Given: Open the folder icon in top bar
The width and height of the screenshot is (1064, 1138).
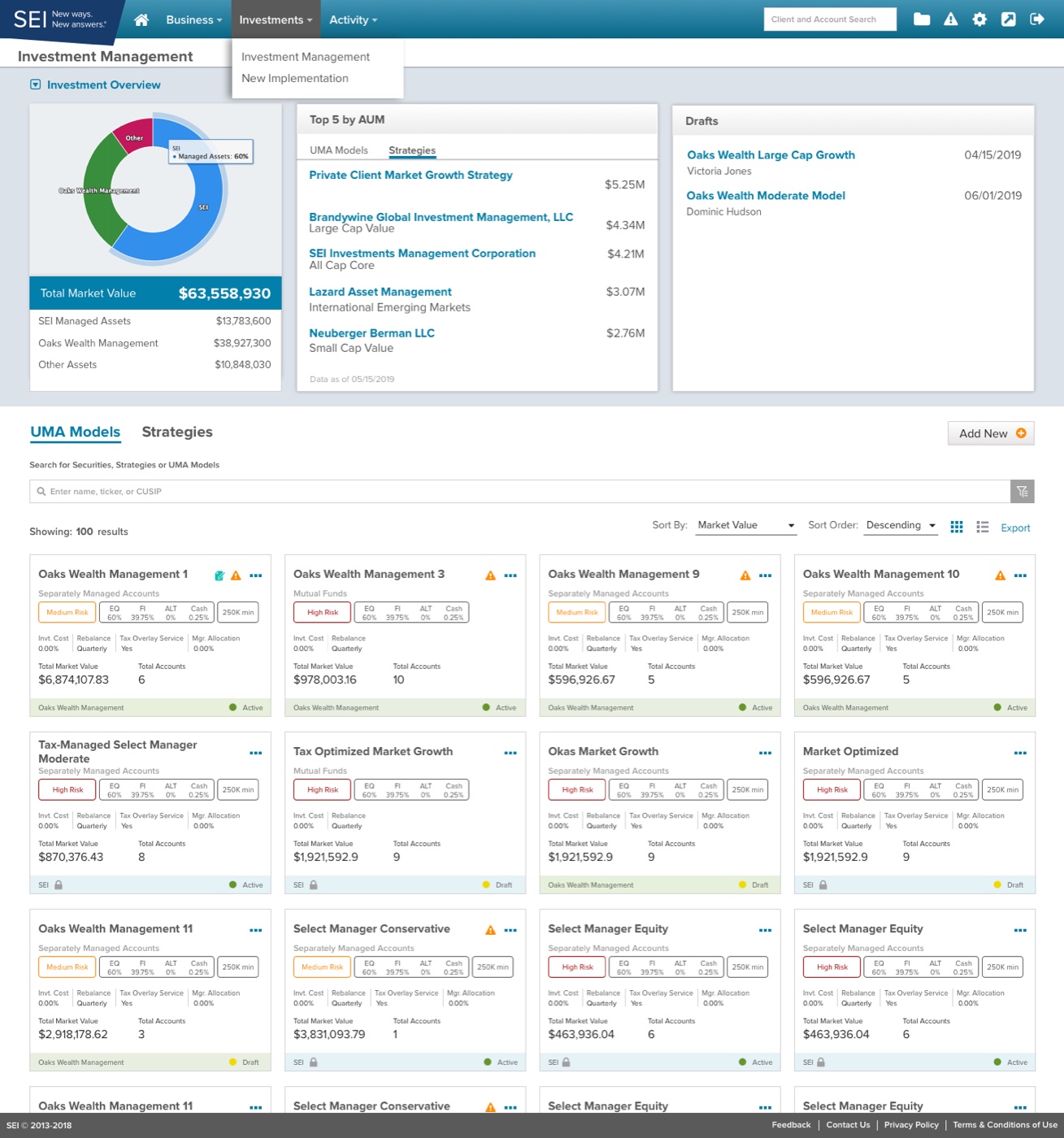Looking at the screenshot, I should 922,20.
